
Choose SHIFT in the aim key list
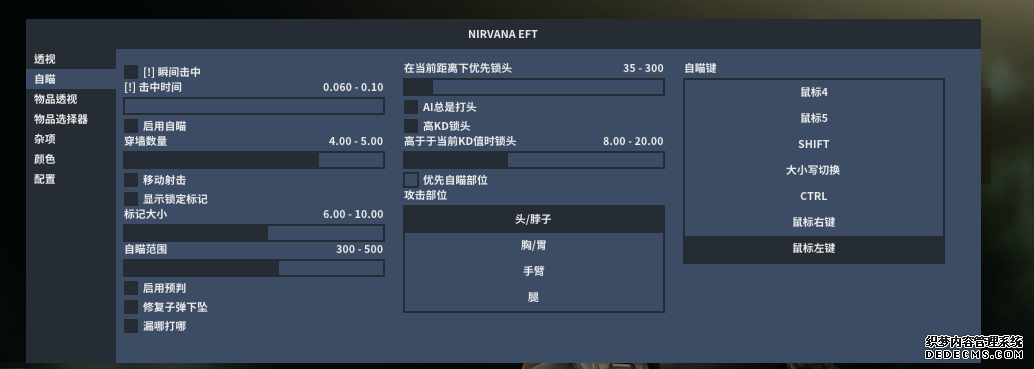pyautogui.click(x=814, y=144)
